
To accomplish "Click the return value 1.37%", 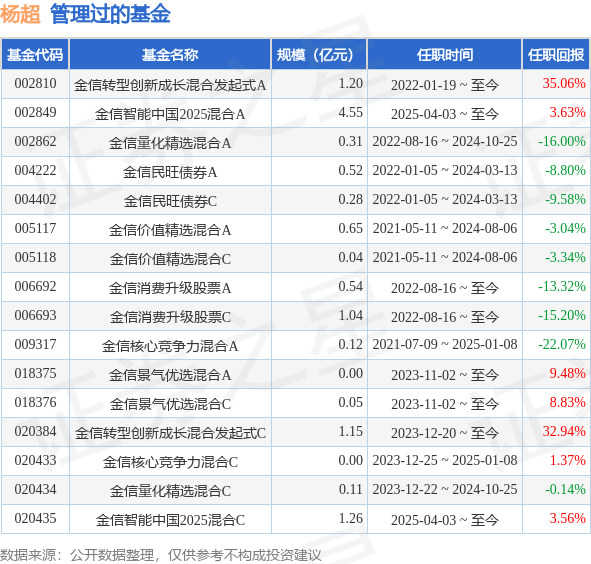I will 567,461.
